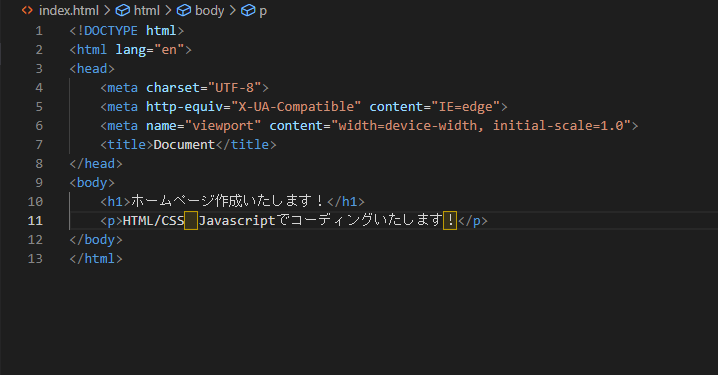Click the p breadcrumb segment
This screenshot has width=718, height=375.
coord(263,11)
